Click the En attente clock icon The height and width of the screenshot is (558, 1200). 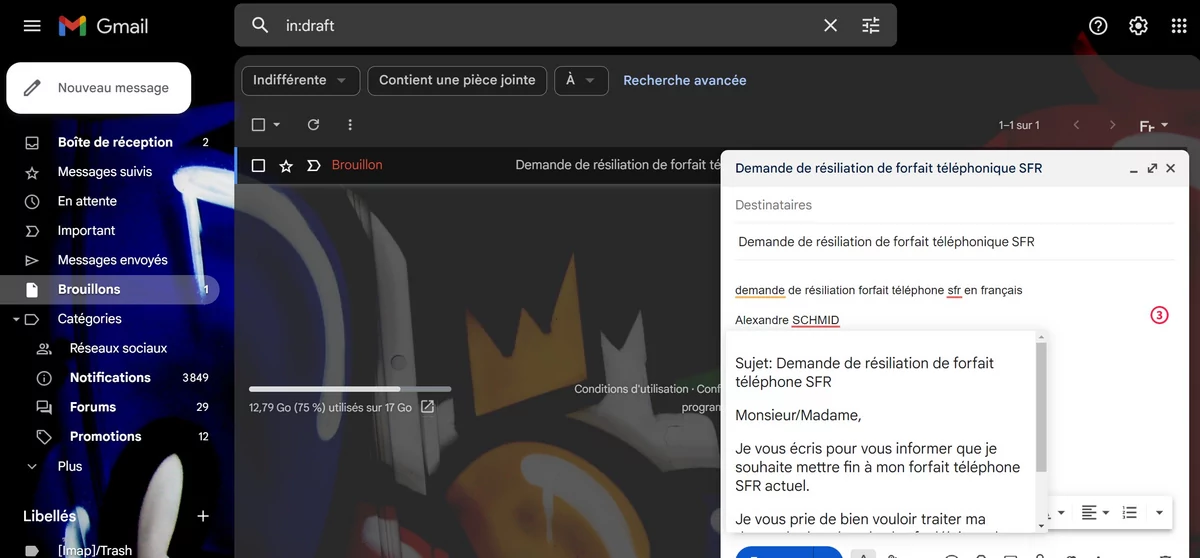32,201
